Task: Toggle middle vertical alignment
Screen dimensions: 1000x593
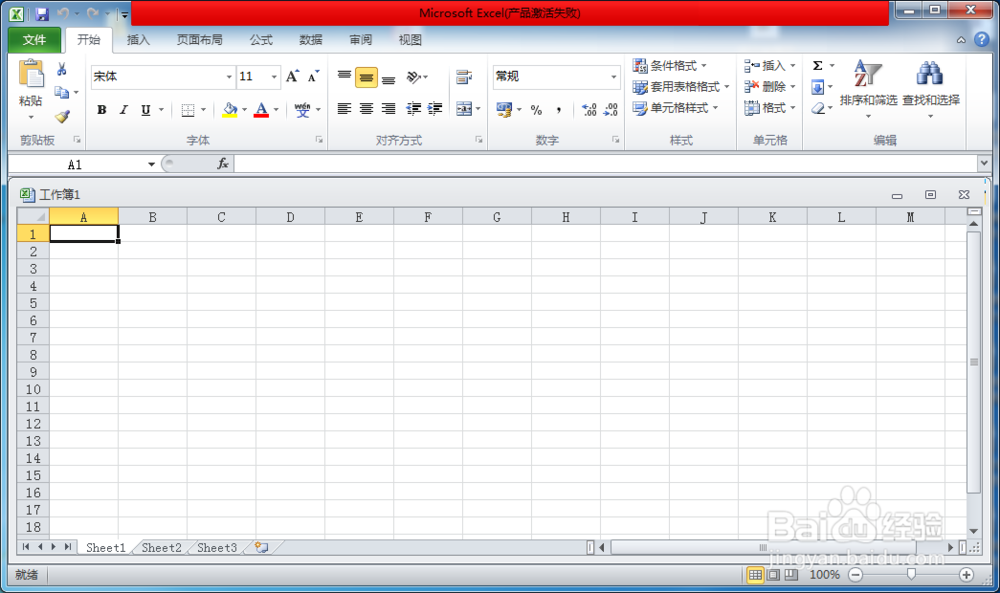Action: pos(366,77)
